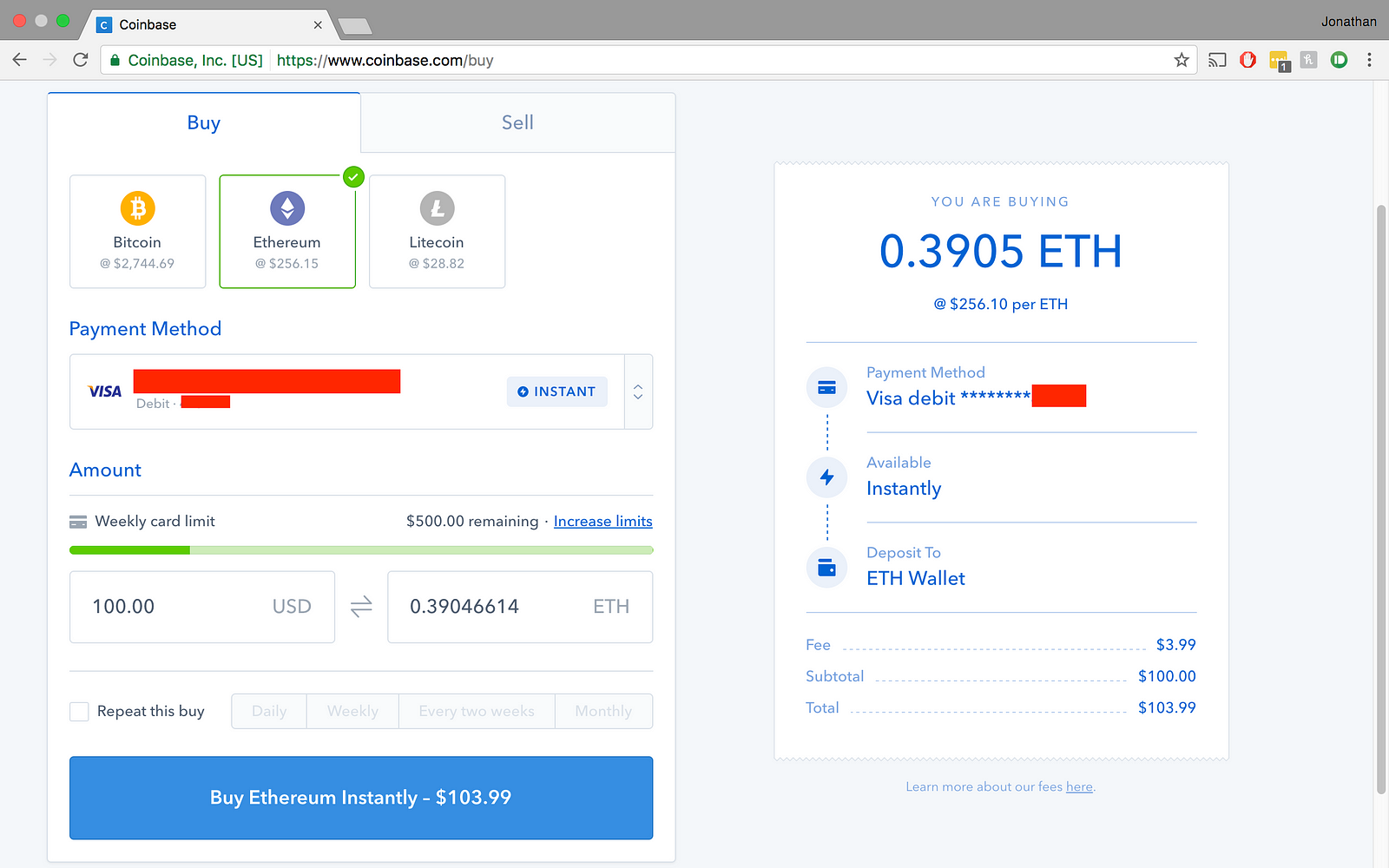Viewport: 1389px width, 868px height.
Task: Click the @ $256.10 per ETH text
Action: click(x=1001, y=304)
